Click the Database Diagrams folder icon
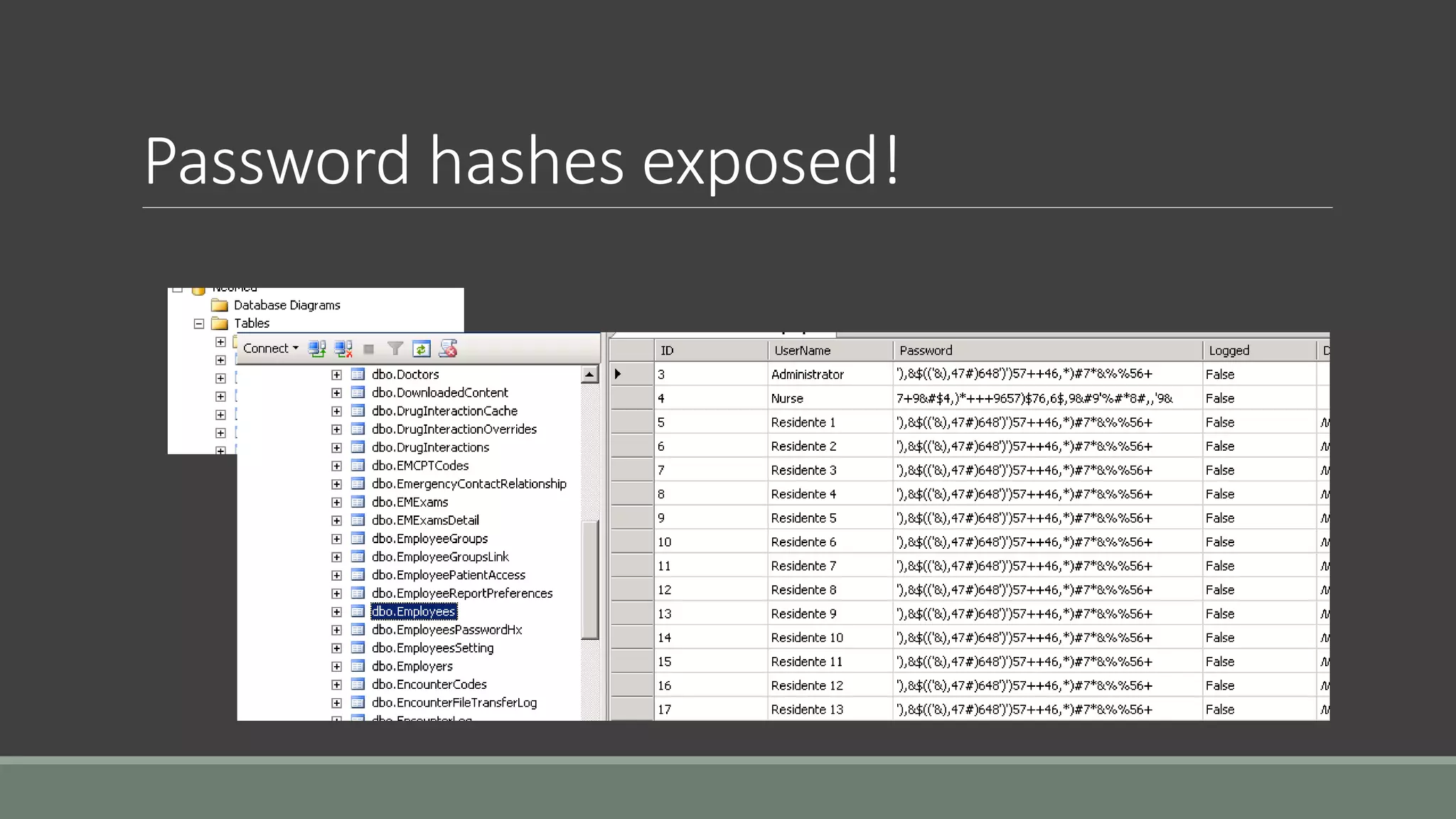1456x819 pixels. click(220, 305)
